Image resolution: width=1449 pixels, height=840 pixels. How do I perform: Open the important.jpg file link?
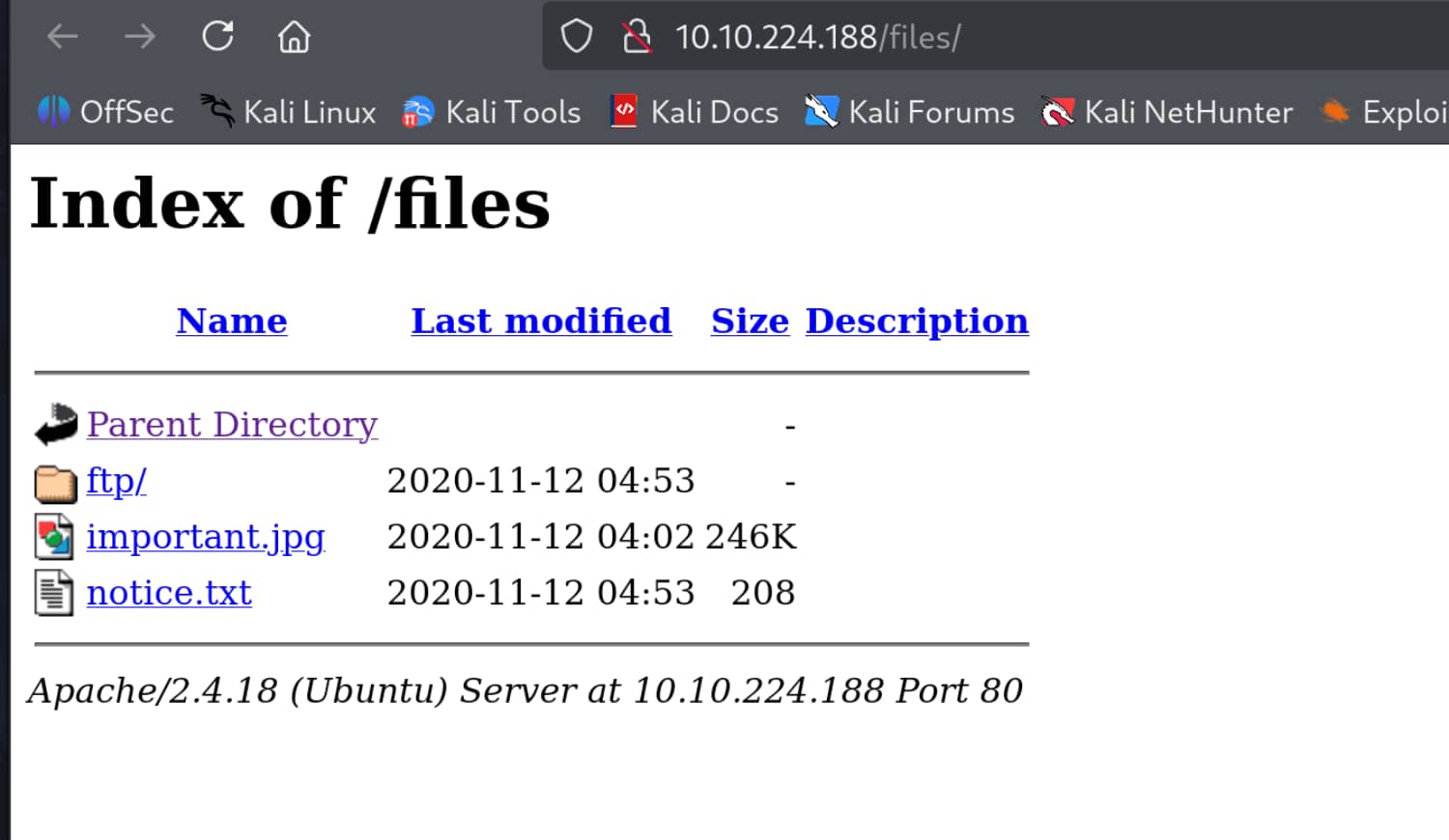coord(206,537)
